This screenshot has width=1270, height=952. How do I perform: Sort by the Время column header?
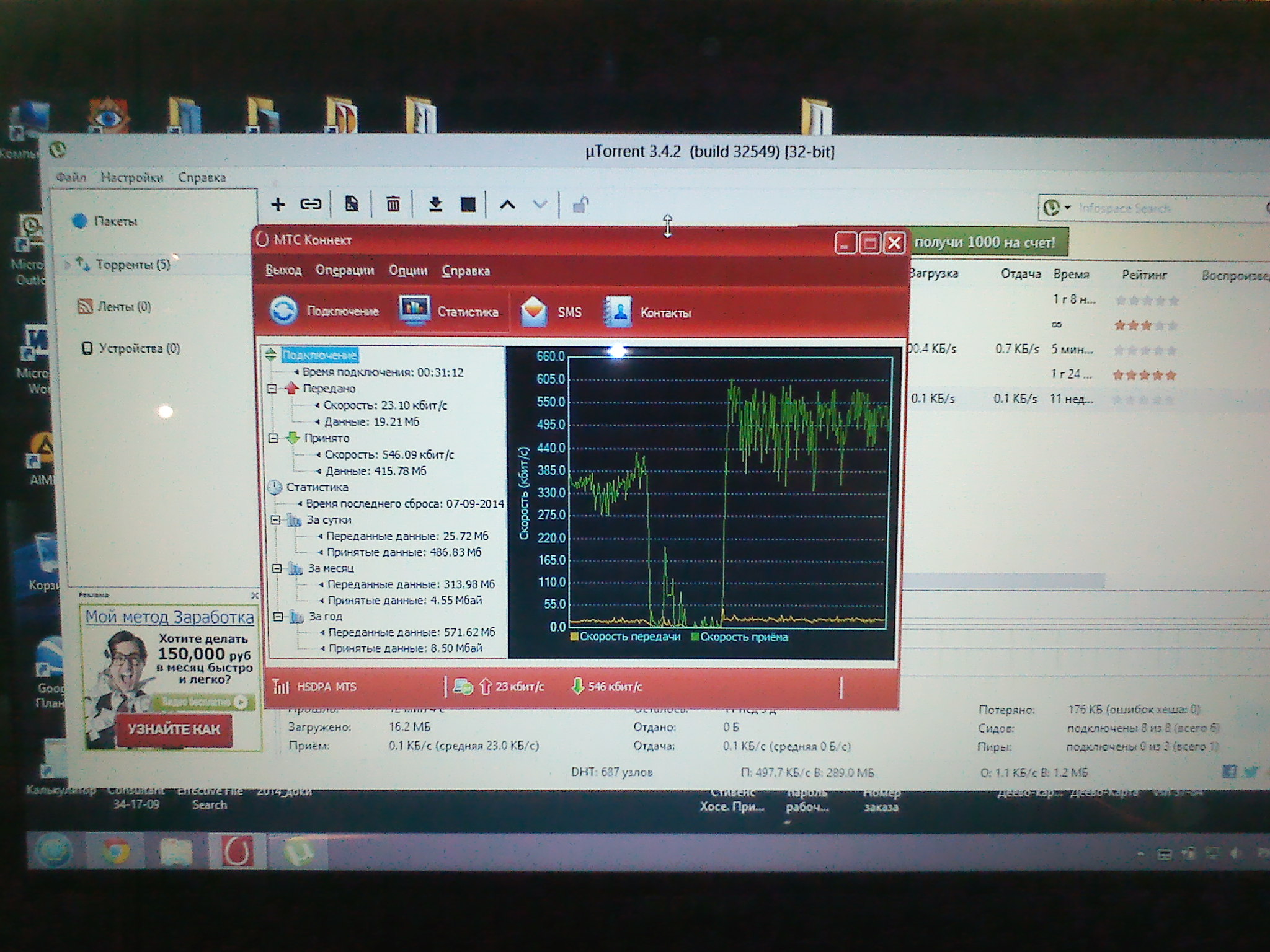[1071, 274]
